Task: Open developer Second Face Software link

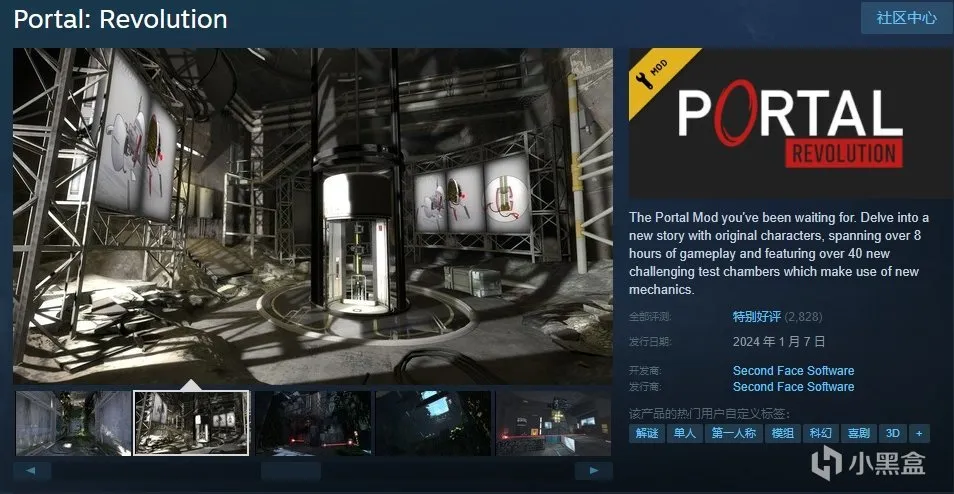Action: pyautogui.click(x=793, y=370)
